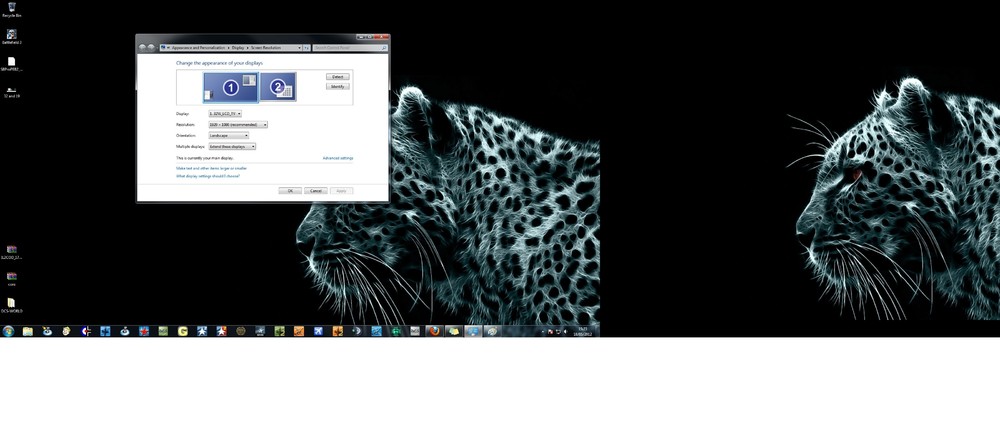Open the Resolution dropdown
1000x439 pixels.
[x=238, y=124]
